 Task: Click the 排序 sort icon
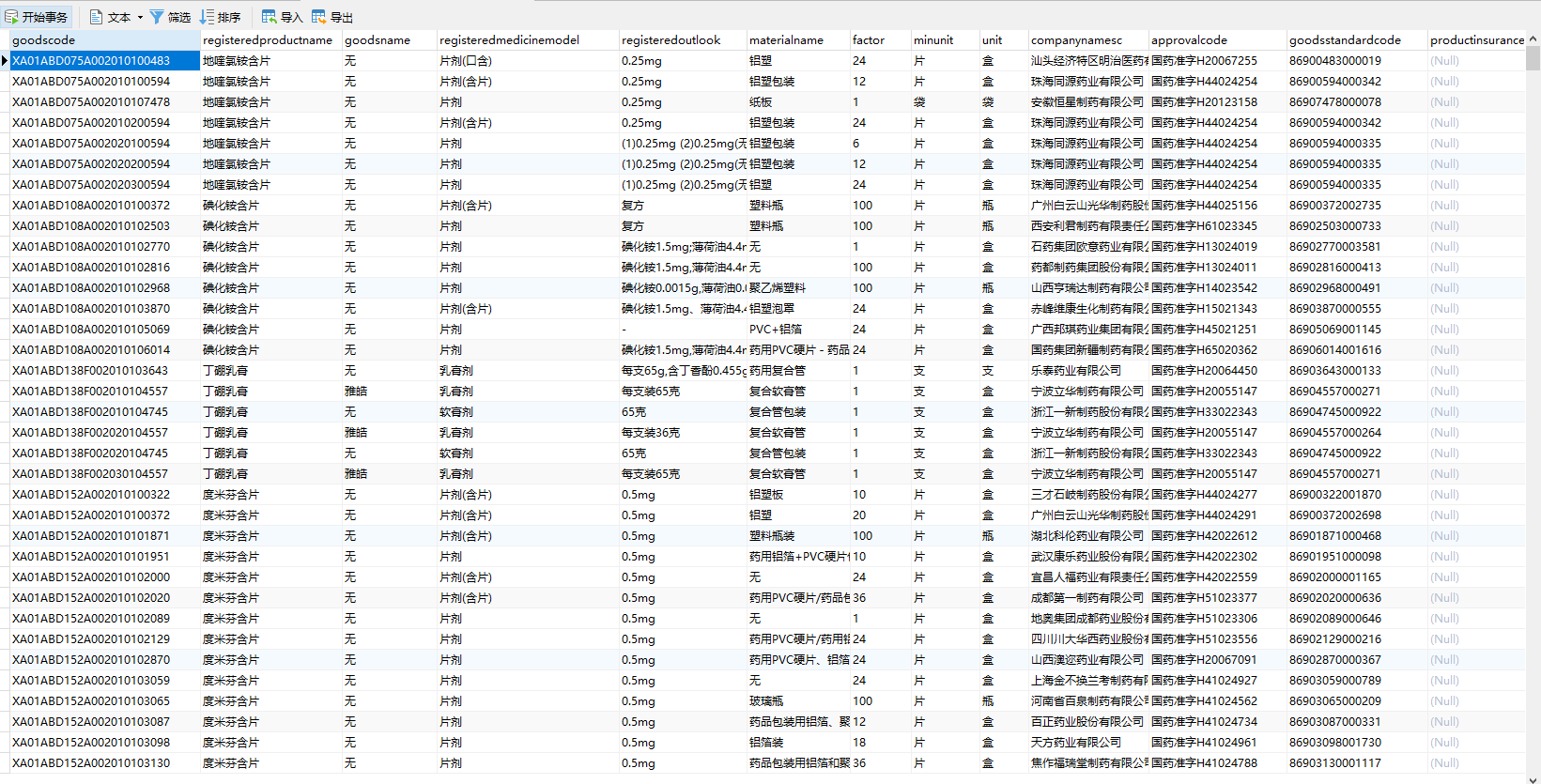(207, 17)
